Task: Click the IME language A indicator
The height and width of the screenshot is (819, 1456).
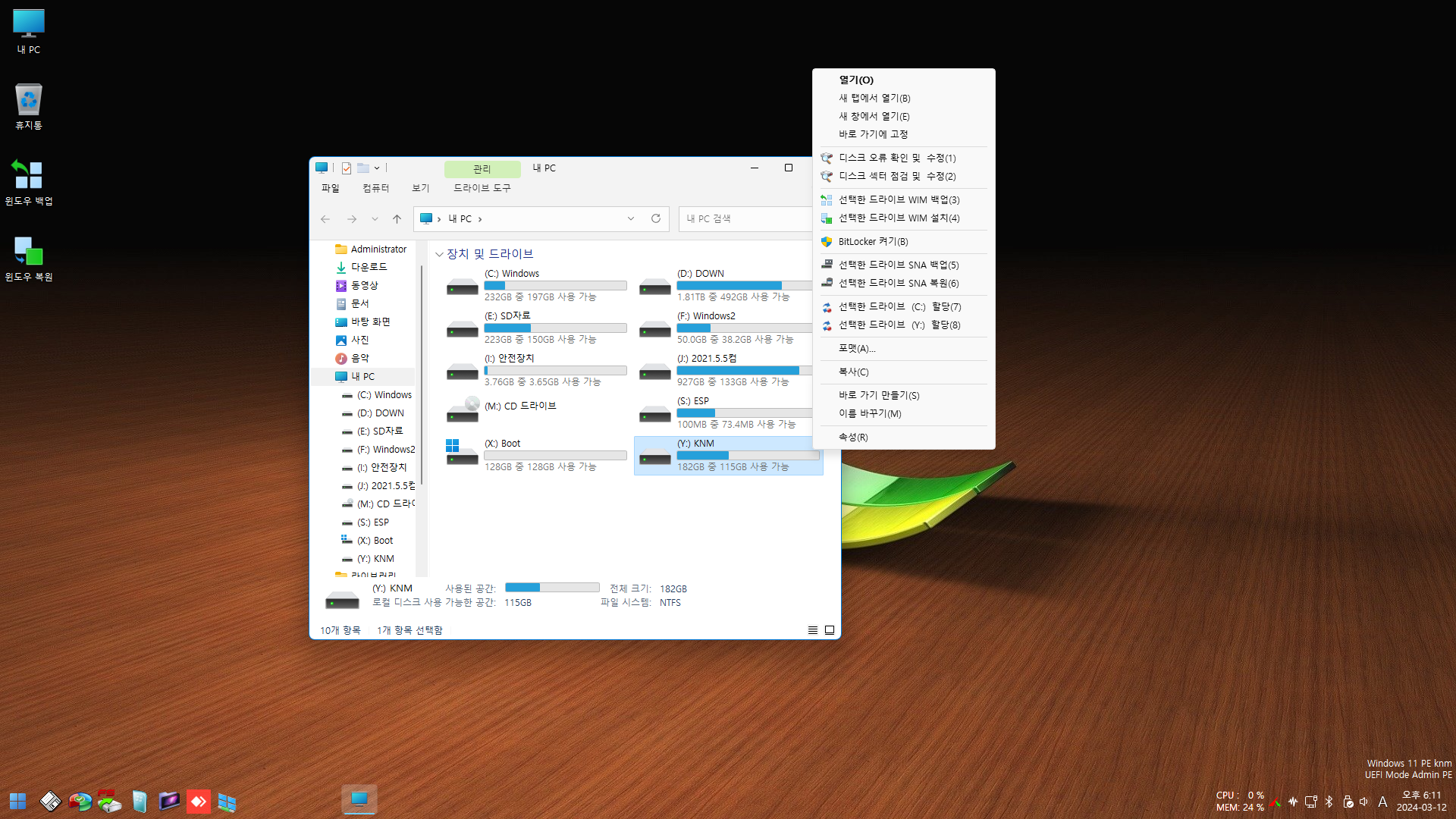Action: tap(1382, 802)
